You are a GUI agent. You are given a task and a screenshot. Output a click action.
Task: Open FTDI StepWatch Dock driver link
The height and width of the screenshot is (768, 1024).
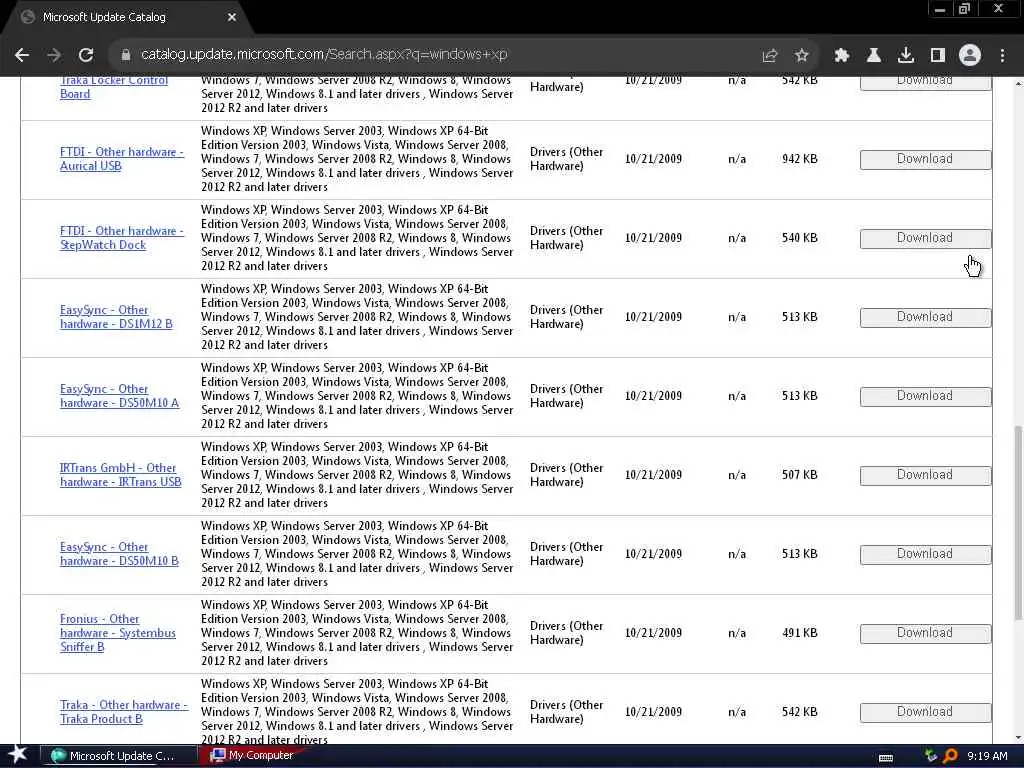pyautogui.click(x=121, y=238)
